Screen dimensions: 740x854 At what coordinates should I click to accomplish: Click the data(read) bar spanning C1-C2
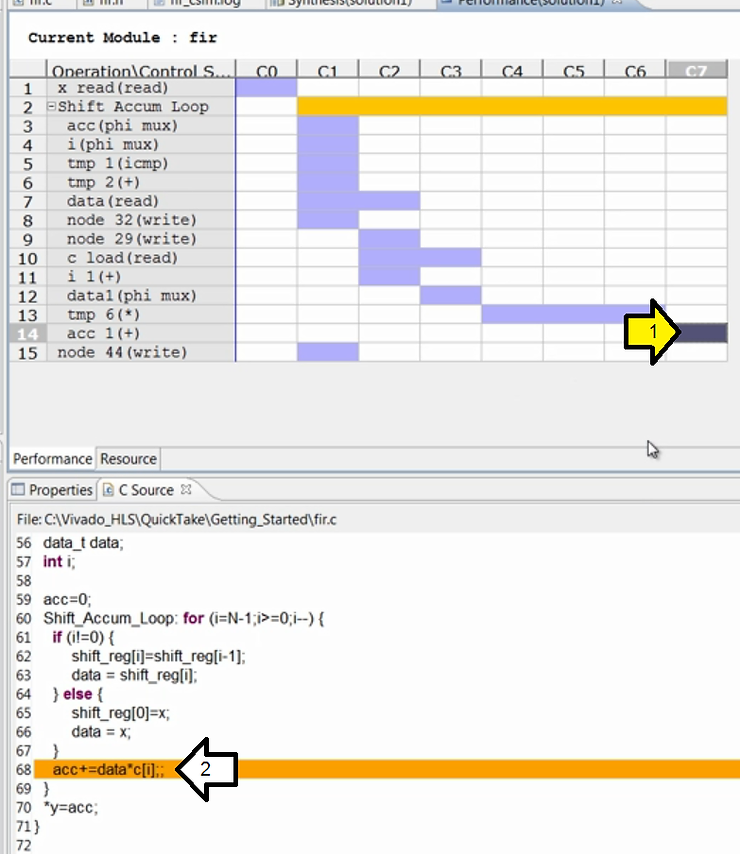(x=358, y=201)
